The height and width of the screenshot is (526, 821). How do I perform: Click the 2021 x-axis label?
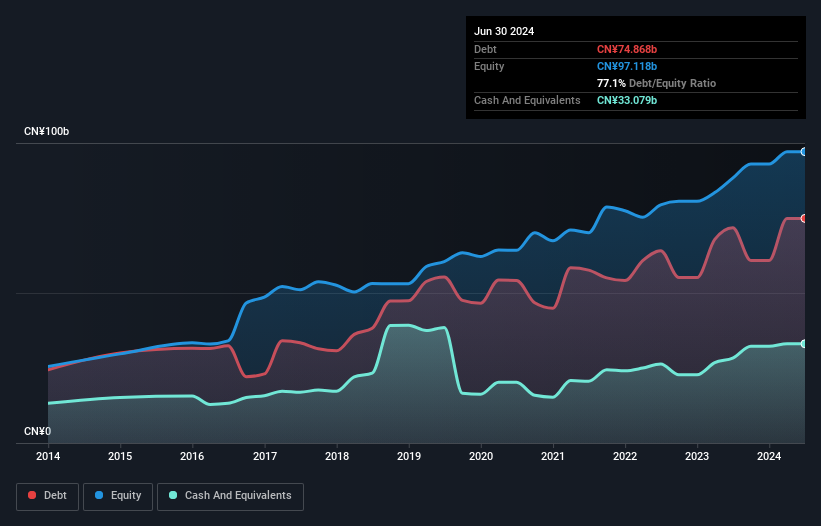[x=553, y=456]
